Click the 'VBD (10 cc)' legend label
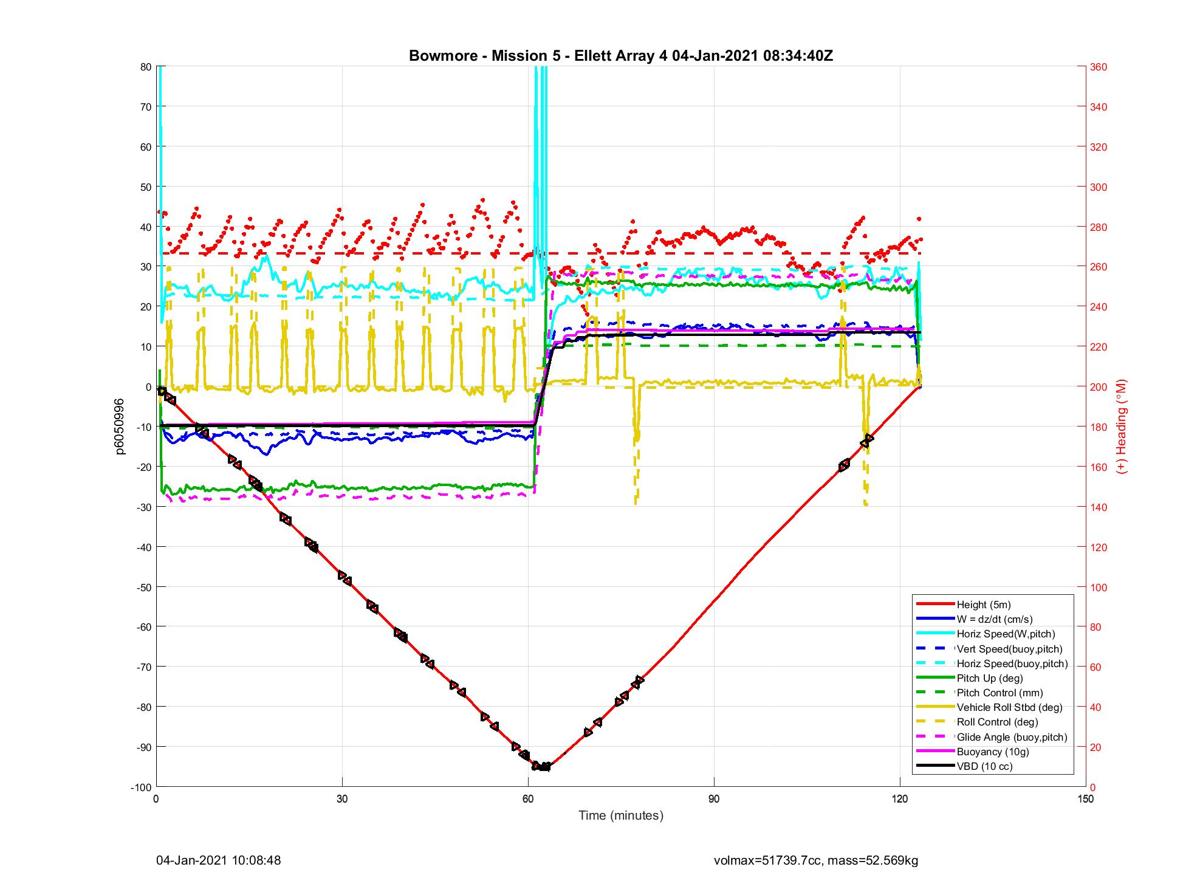This screenshot has height=885, width=1200. [985, 766]
